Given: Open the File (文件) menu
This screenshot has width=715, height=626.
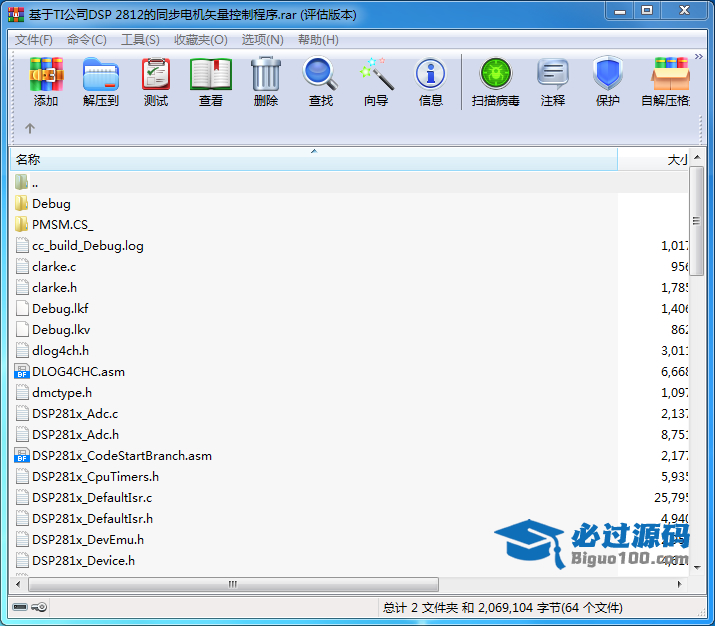Looking at the screenshot, I should [34, 40].
